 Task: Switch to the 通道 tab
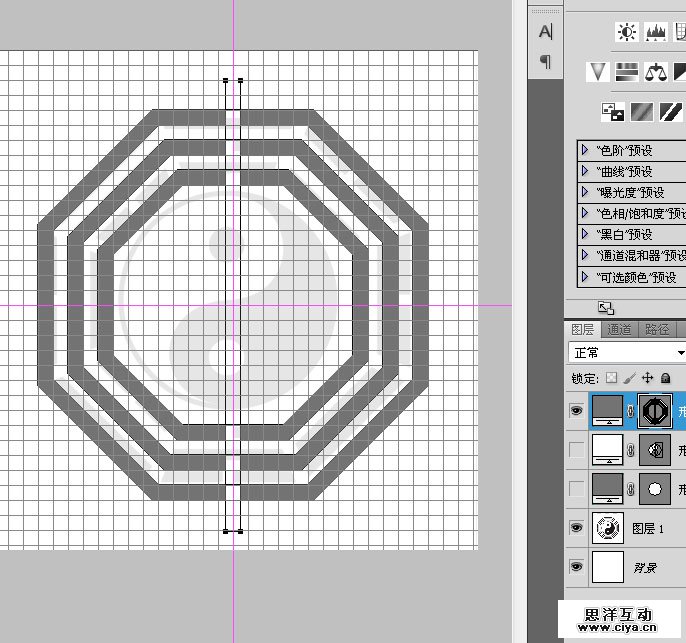click(x=619, y=329)
